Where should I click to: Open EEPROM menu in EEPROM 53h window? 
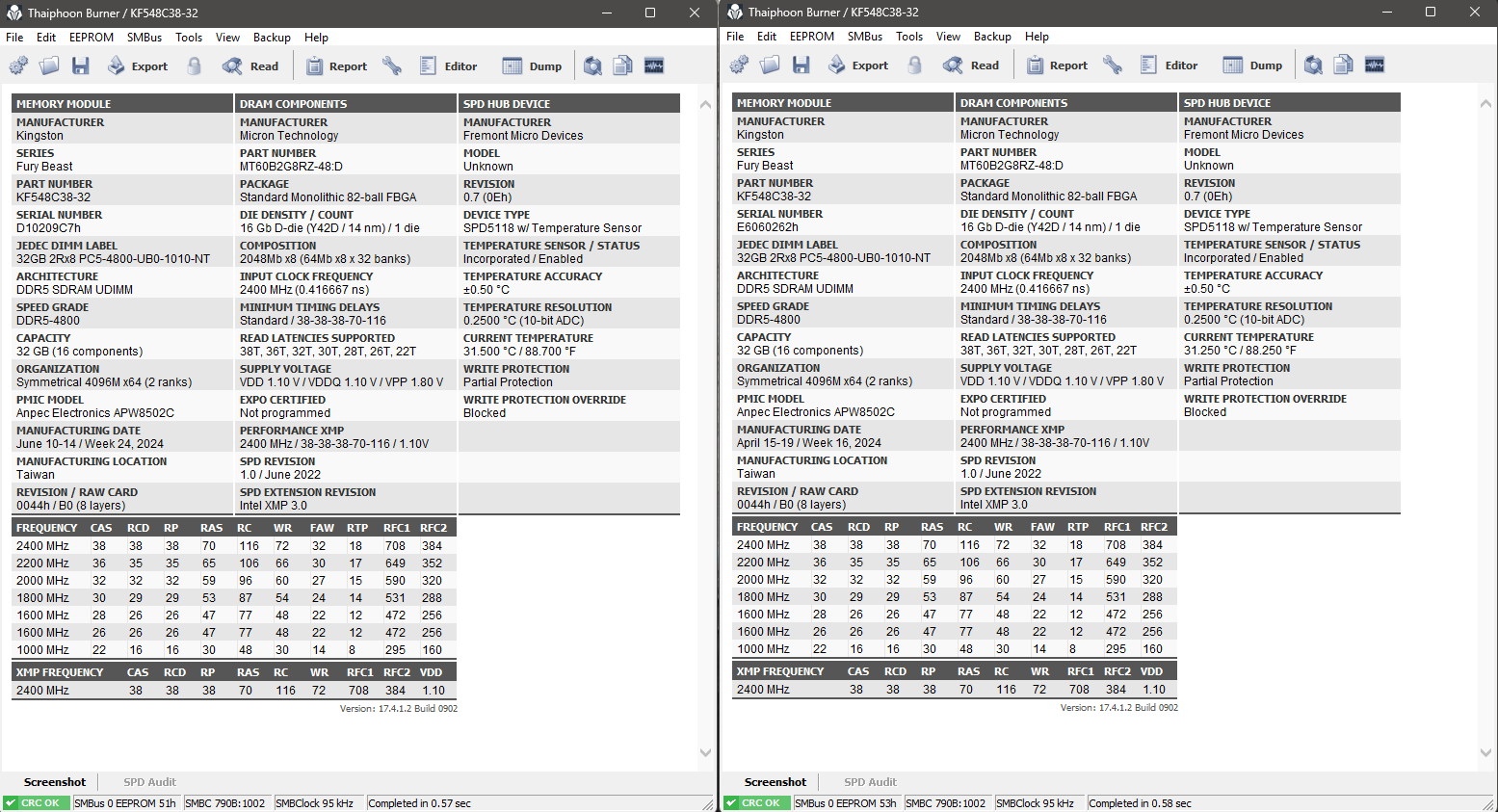812,37
